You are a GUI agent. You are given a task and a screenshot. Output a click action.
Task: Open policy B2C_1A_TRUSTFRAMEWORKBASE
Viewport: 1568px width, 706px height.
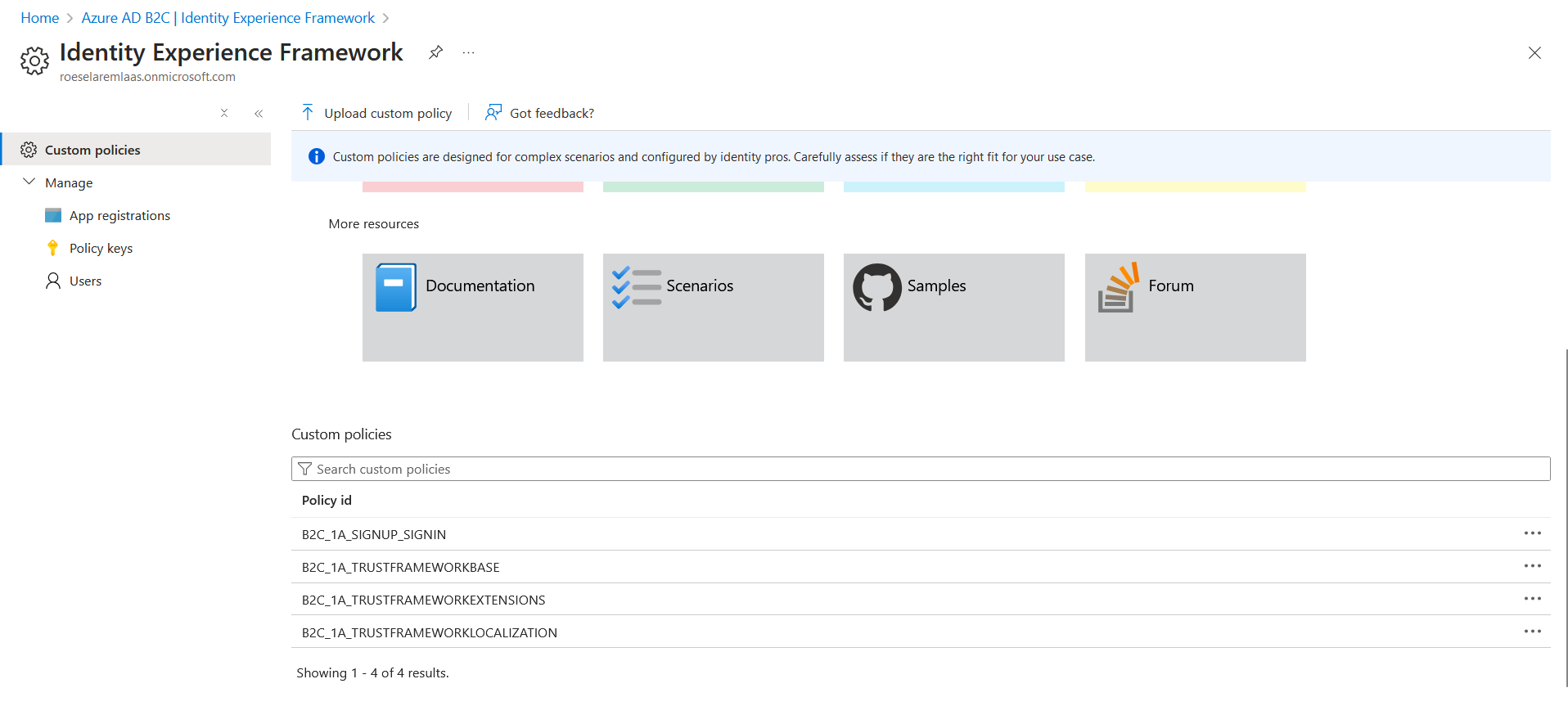click(x=400, y=567)
